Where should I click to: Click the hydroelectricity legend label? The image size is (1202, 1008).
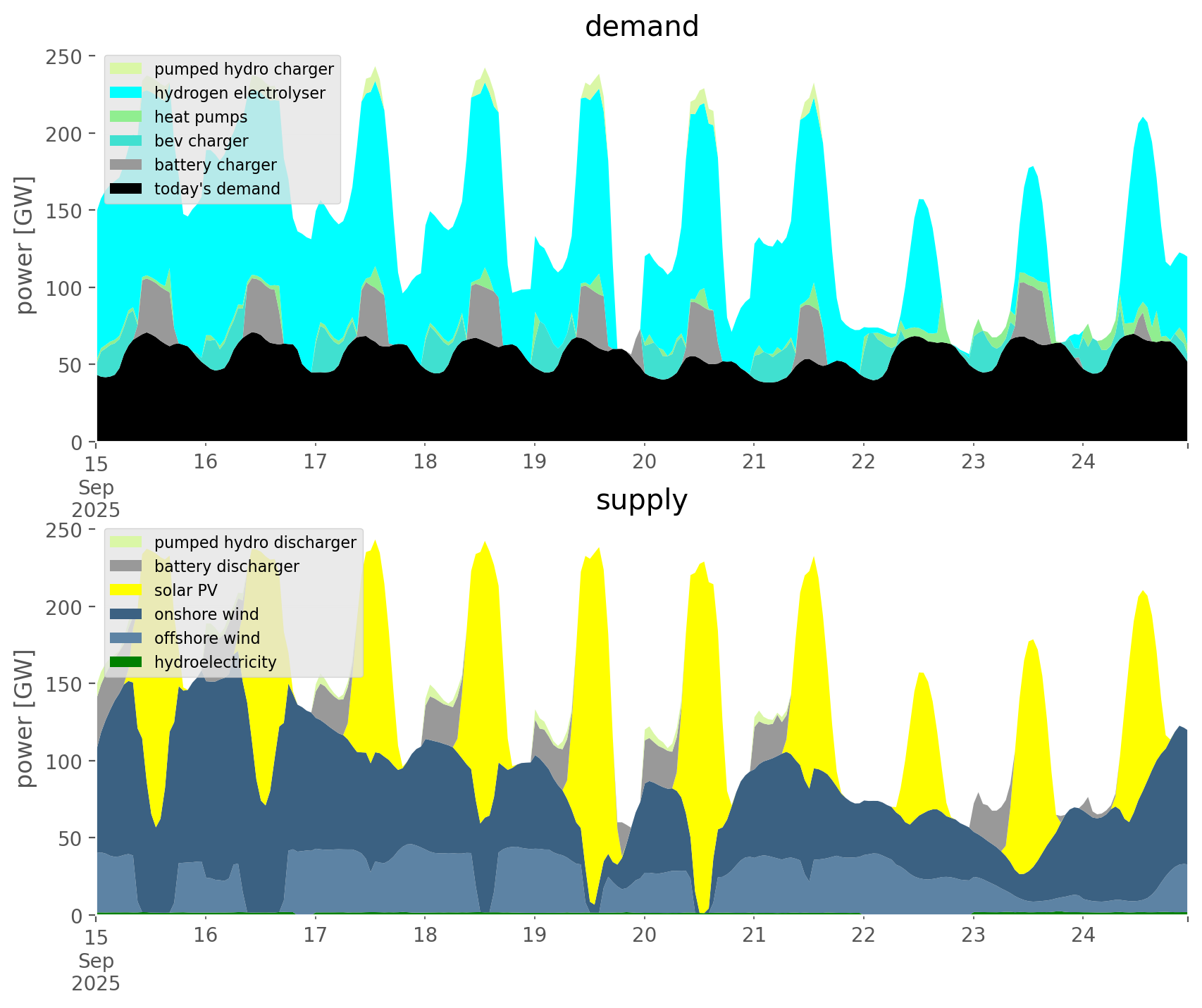click(x=215, y=662)
